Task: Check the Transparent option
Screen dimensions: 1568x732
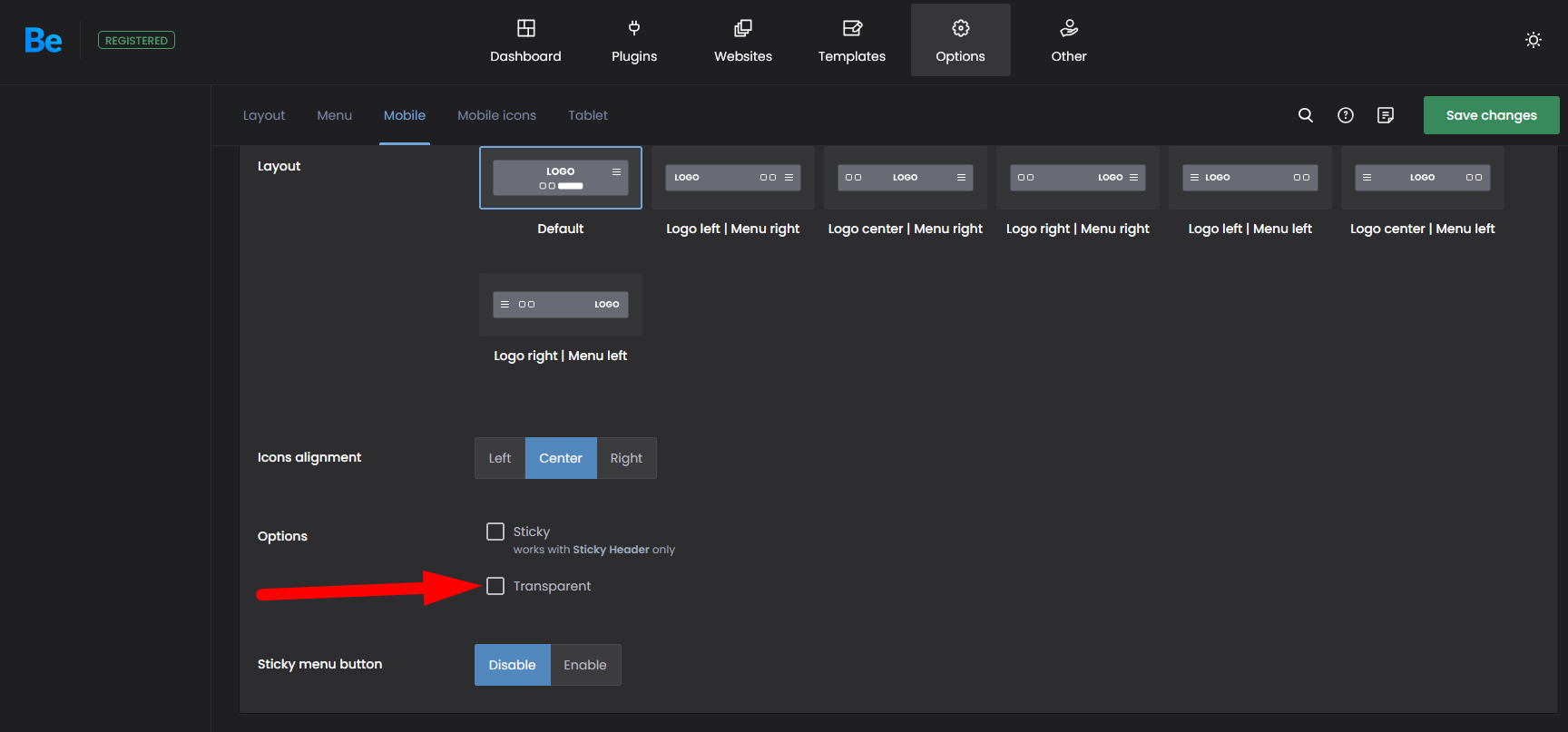Action: (495, 586)
